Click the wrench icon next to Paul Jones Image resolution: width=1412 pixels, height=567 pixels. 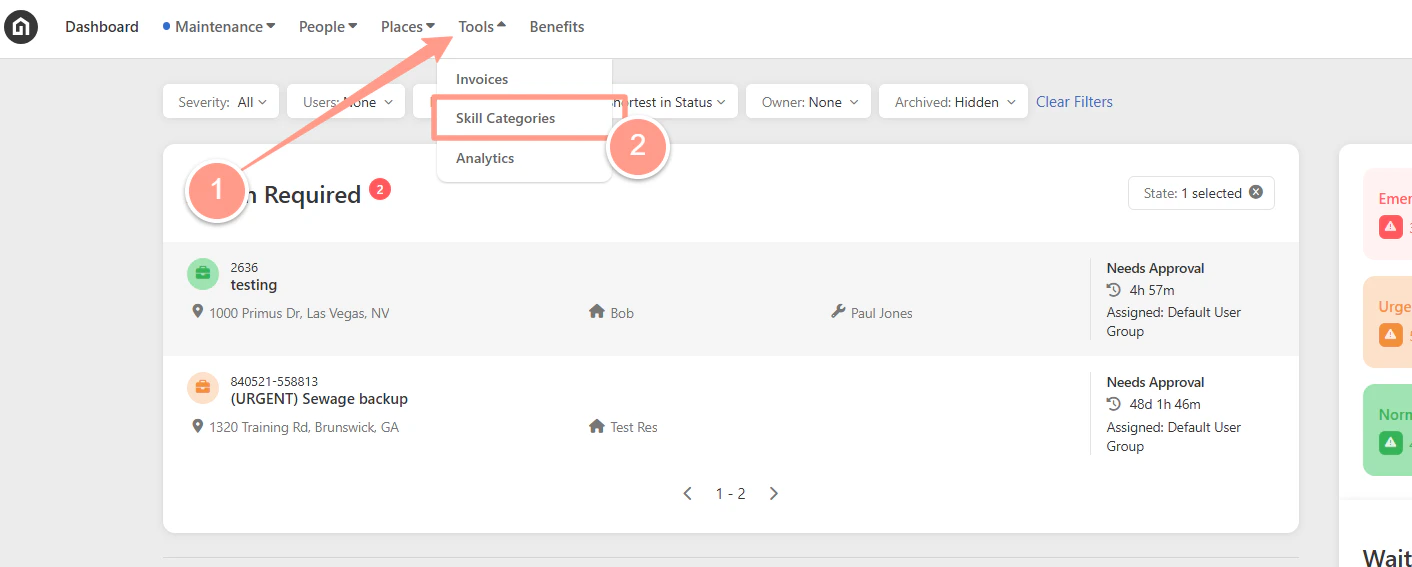(x=838, y=312)
